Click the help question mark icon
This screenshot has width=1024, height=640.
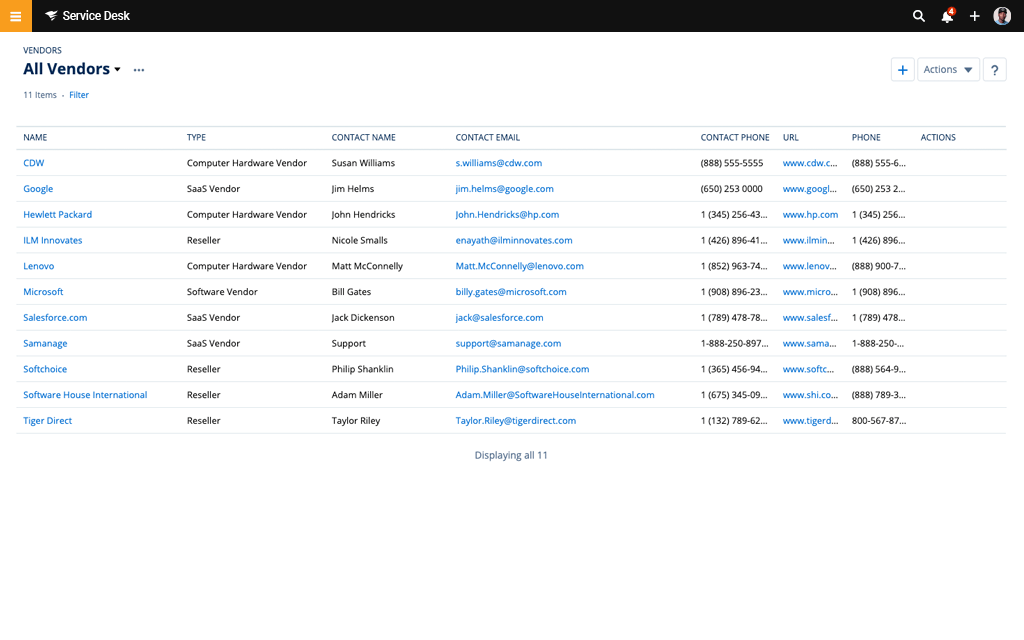(x=994, y=69)
